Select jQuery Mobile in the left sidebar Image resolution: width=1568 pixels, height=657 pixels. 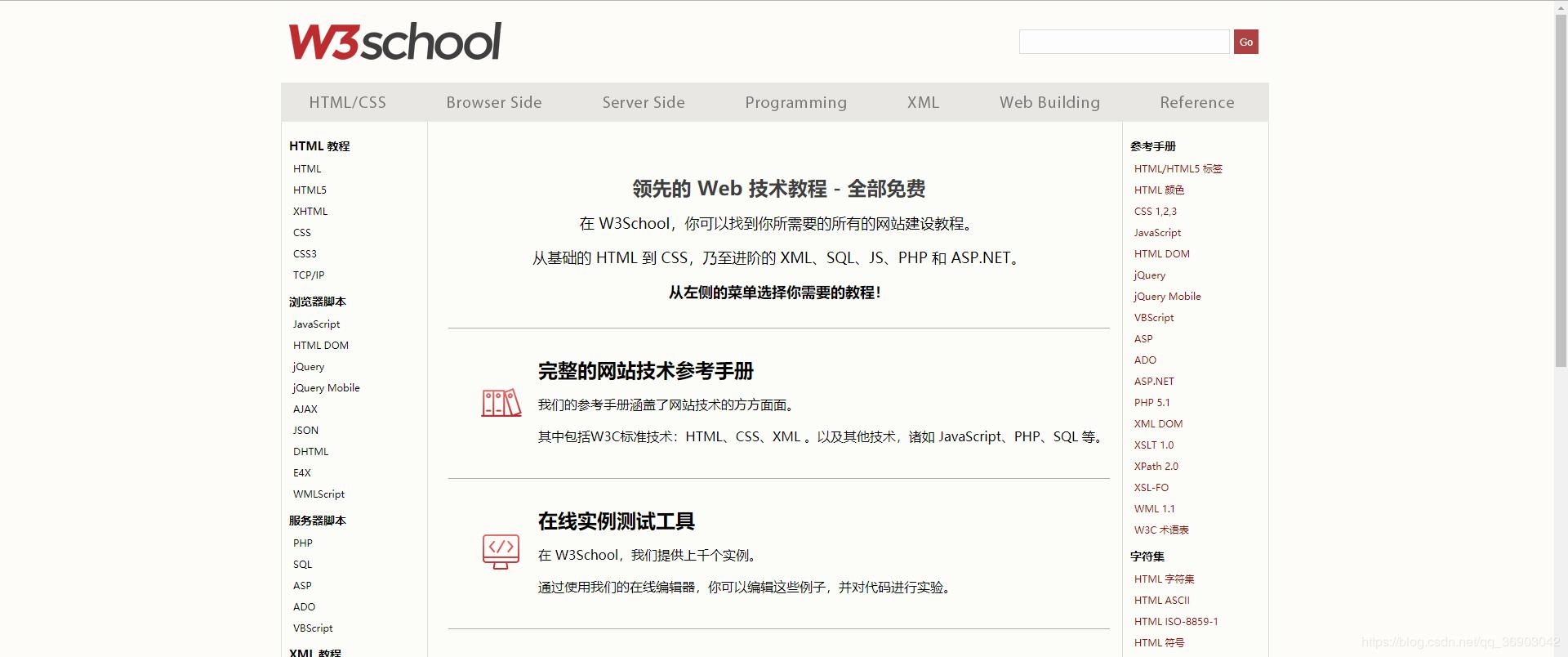click(327, 388)
